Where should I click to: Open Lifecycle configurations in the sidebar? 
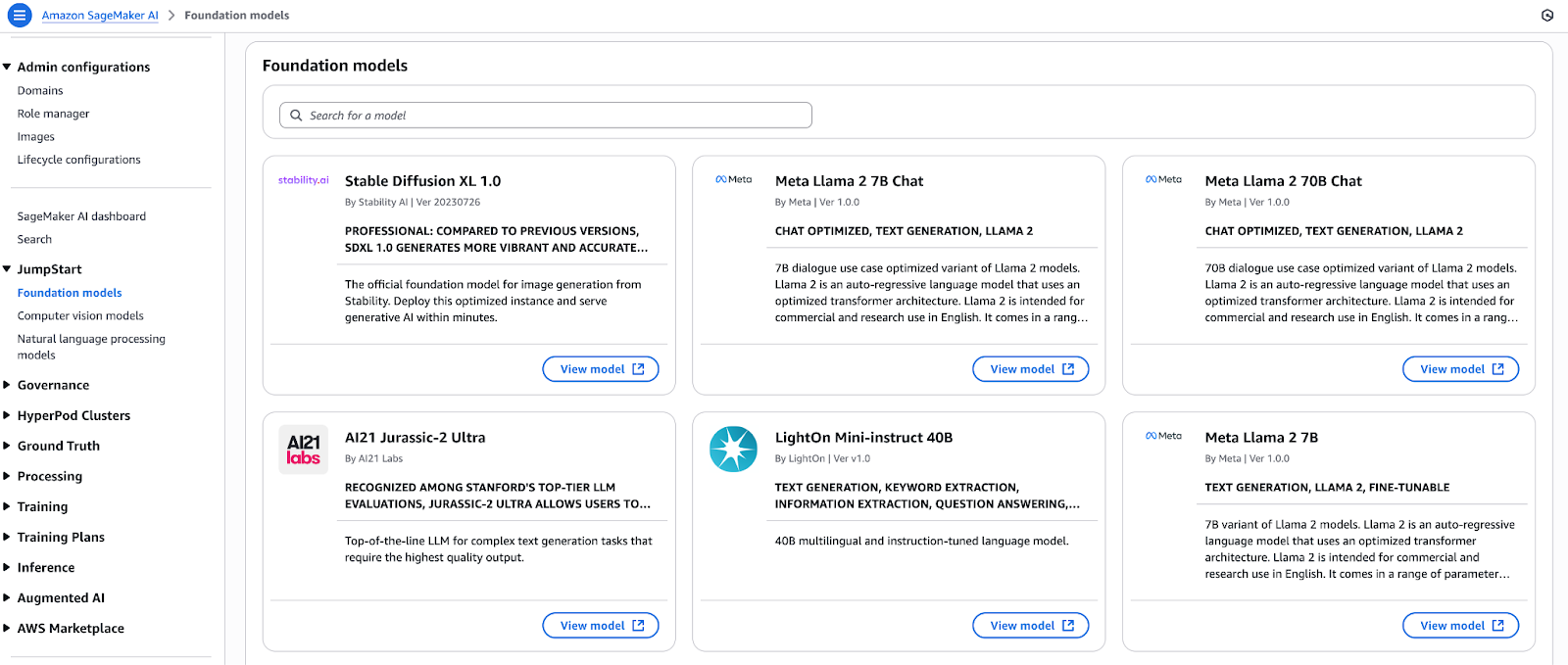pyautogui.click(x=78, y=160)
